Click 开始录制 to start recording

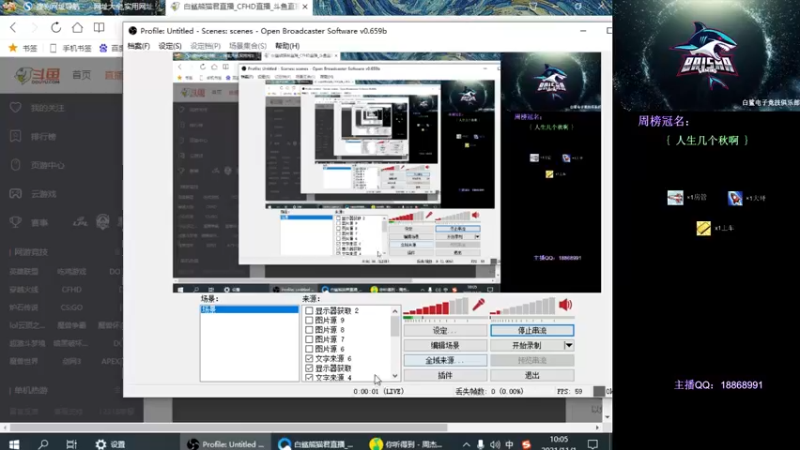527,345
